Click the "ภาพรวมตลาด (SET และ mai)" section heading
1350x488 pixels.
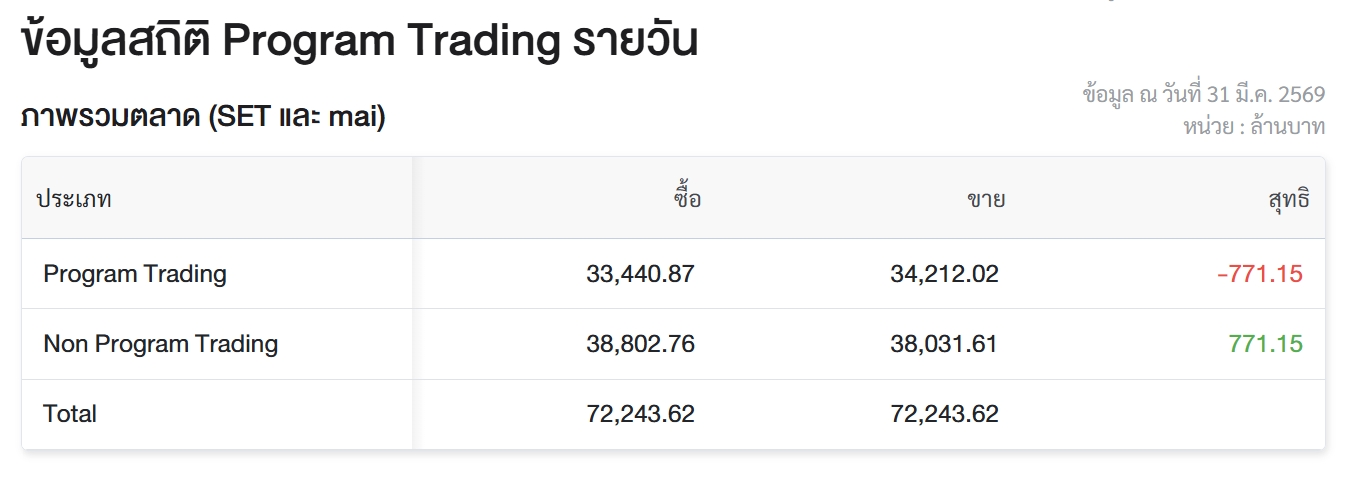203,117
